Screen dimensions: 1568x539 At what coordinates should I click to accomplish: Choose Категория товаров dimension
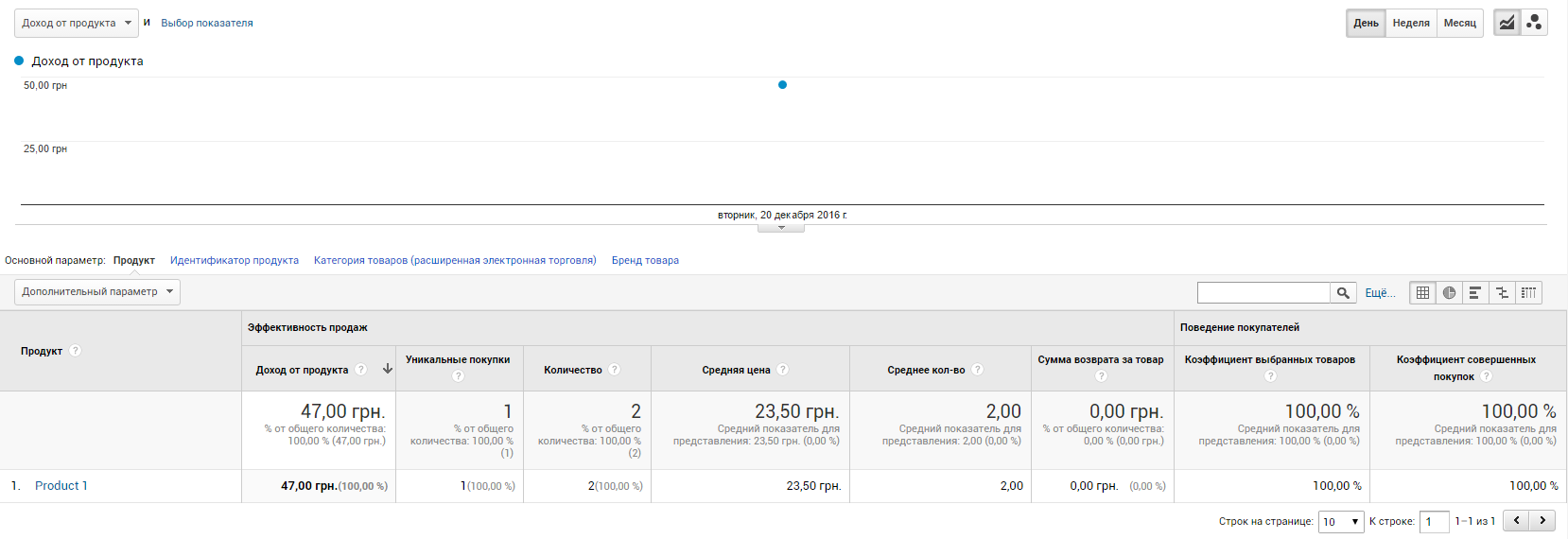point(455,260)
